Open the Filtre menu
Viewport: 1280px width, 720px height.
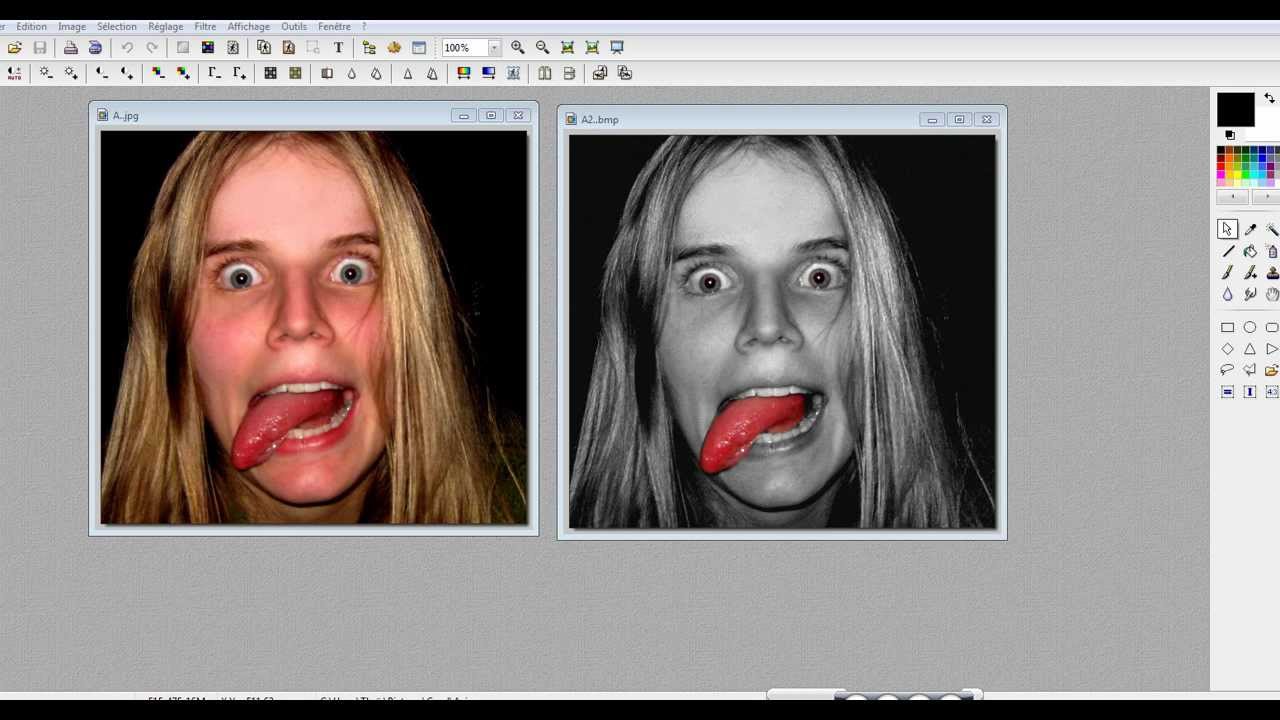[x=205, y=26]
